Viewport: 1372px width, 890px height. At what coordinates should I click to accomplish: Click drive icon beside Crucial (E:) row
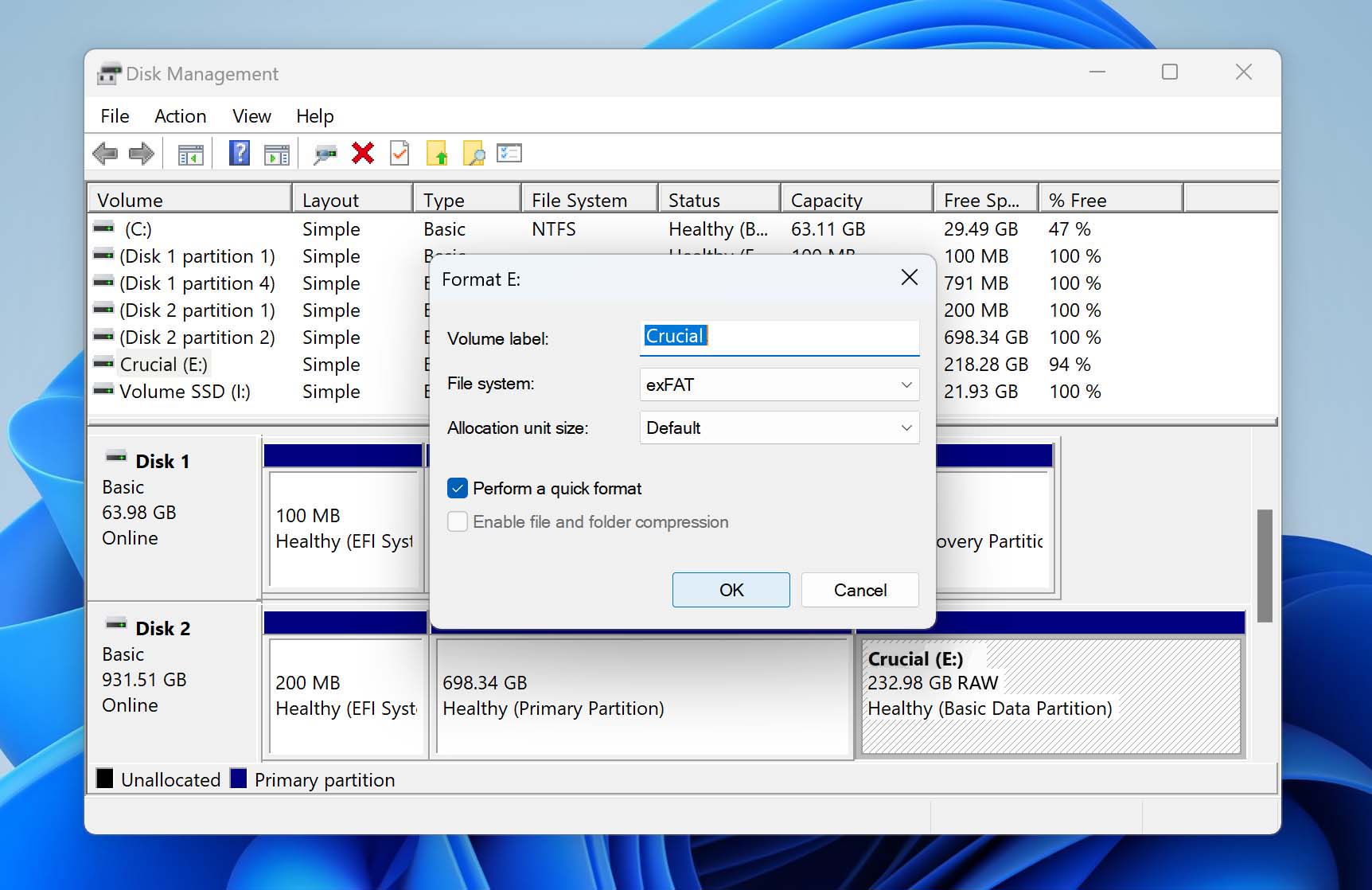pos(103,364)
